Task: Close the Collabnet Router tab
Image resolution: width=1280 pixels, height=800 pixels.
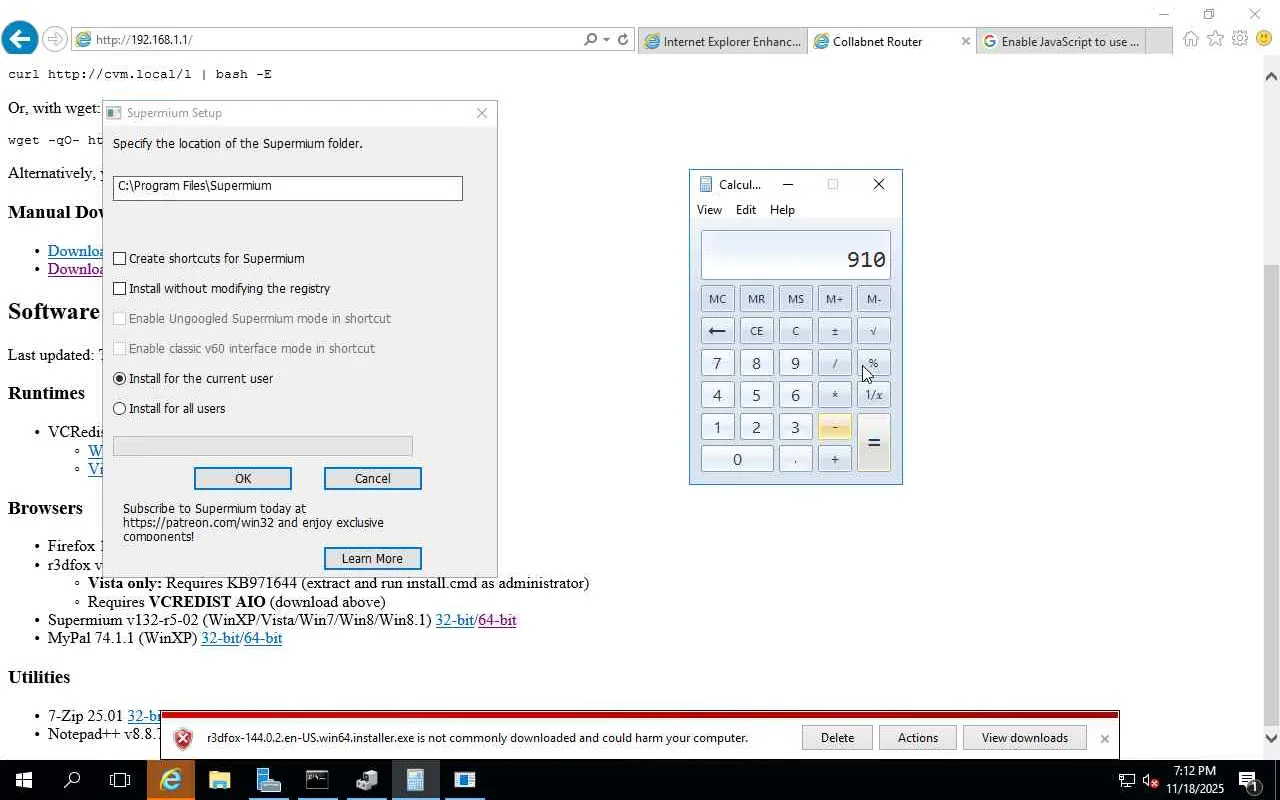Action: click(965, 41)
